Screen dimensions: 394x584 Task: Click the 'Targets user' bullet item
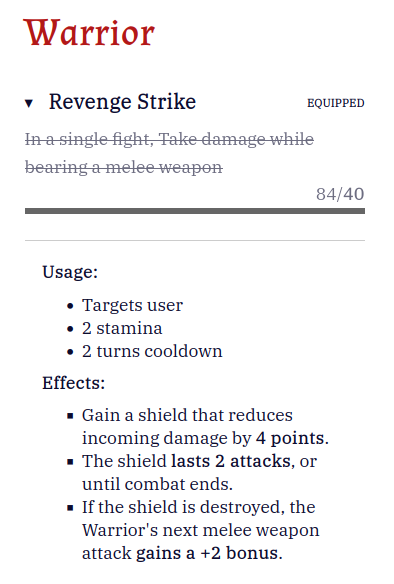coord(132,305)
